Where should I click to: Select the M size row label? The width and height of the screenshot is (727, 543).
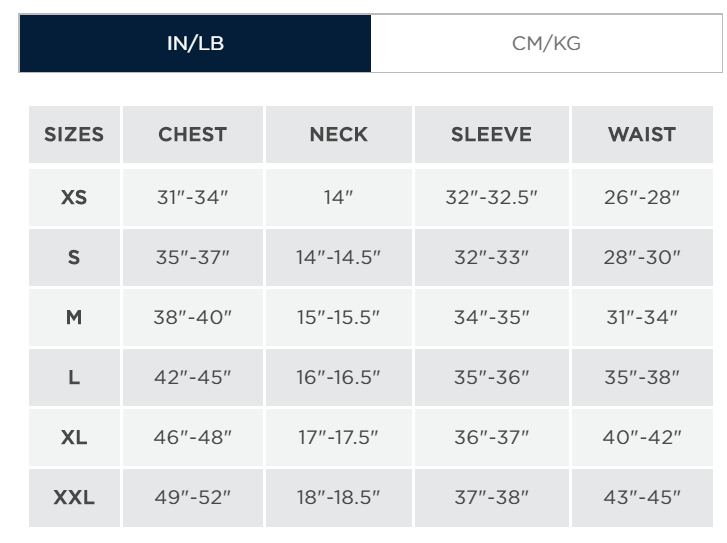pyautogui.click(x=74, y=317)
